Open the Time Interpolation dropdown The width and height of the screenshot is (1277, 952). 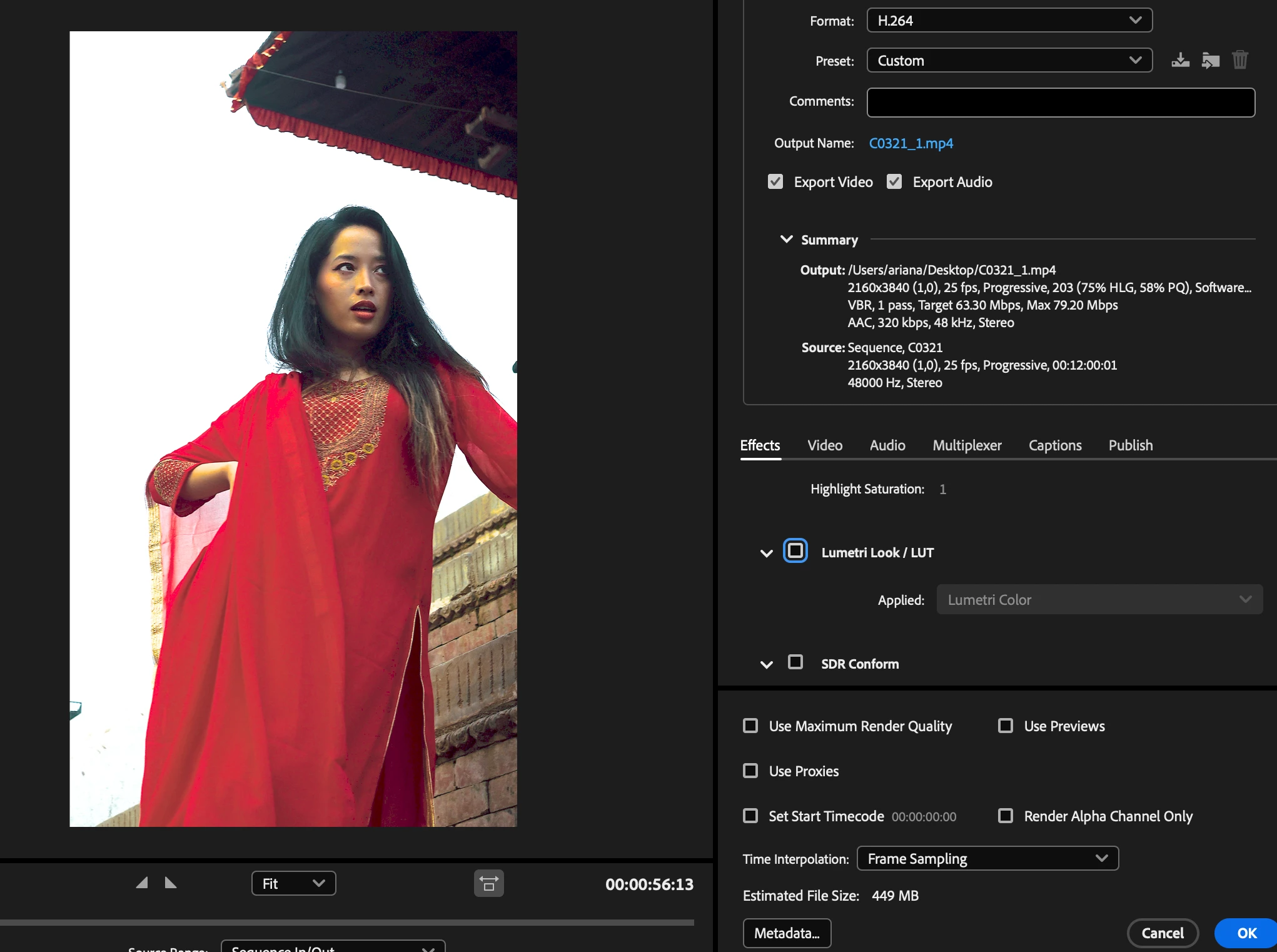coord(987,859)
